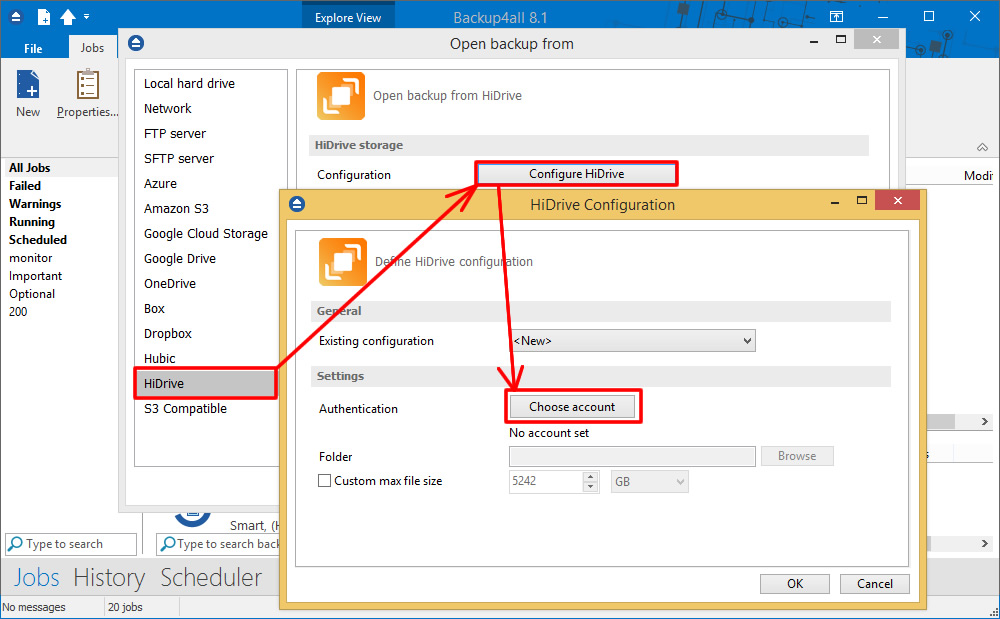Click the Configure HiDrive button

click(x=575, y=173)
